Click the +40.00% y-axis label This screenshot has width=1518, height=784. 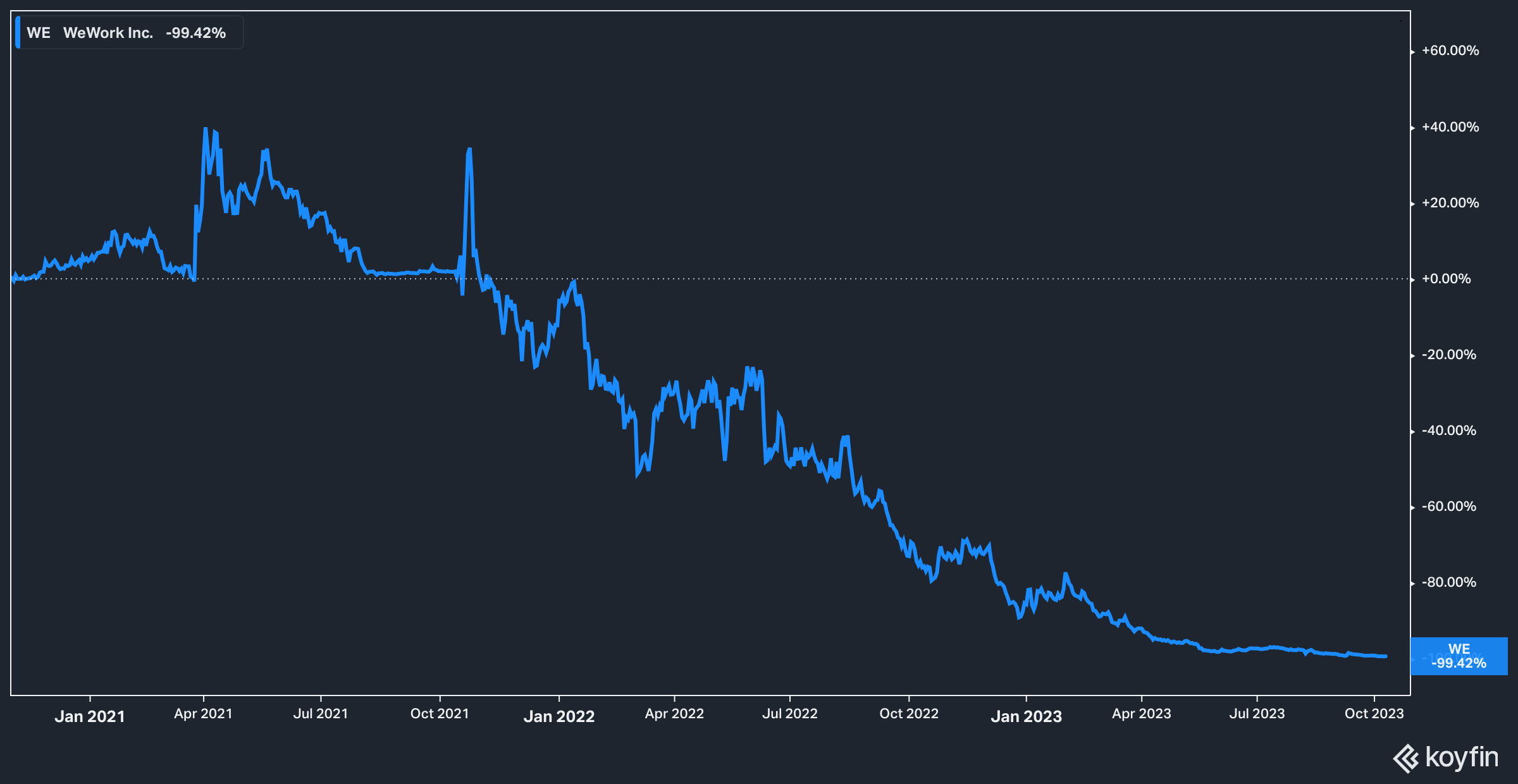[1450, 127]
